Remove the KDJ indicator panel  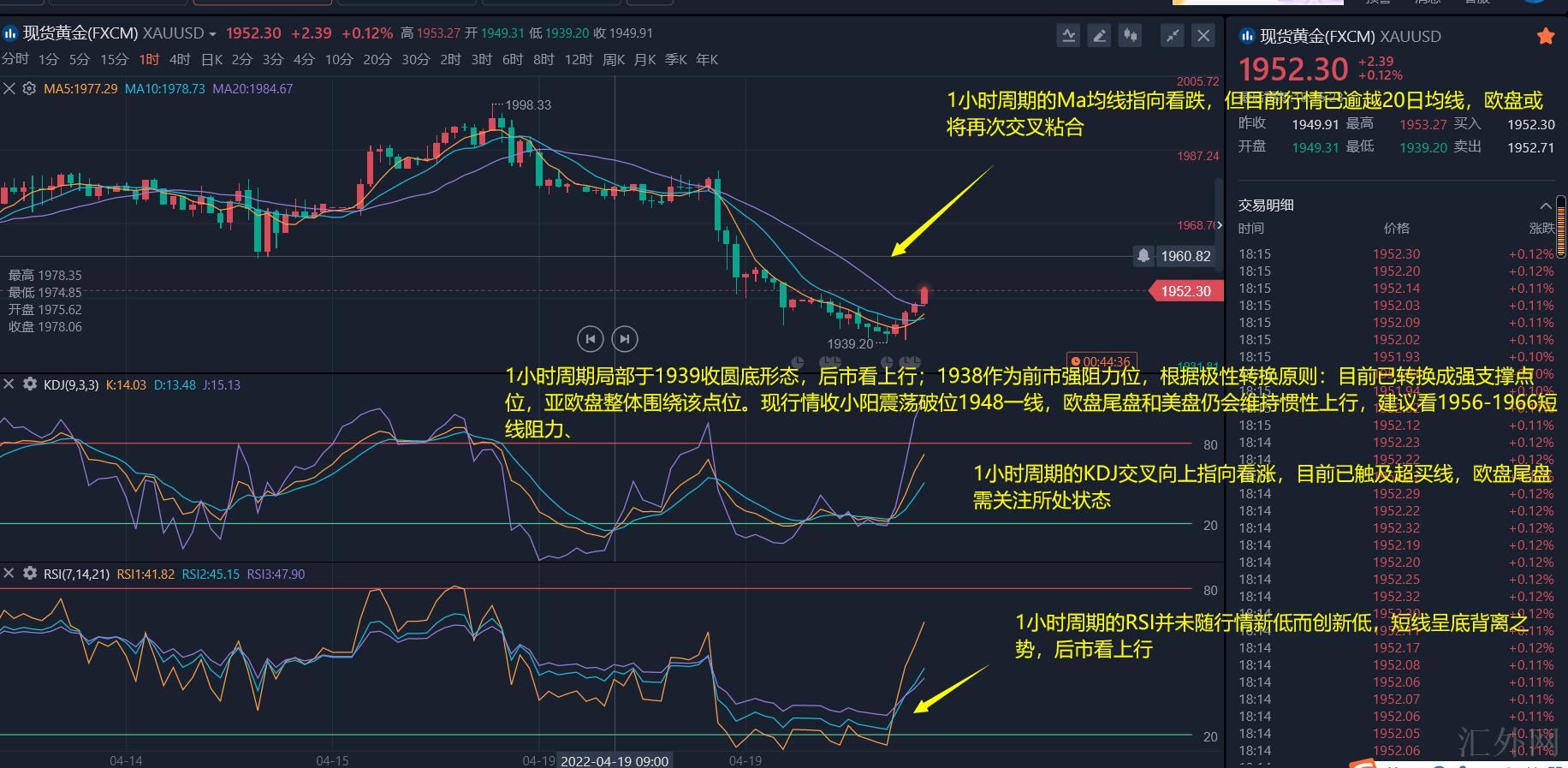click(x=9, y=384)
